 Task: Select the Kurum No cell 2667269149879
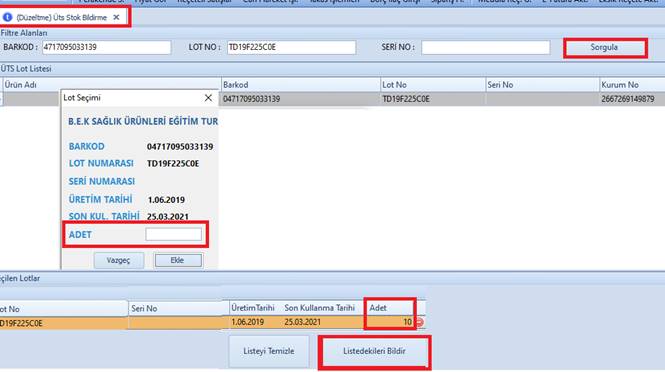coord(632,99)
